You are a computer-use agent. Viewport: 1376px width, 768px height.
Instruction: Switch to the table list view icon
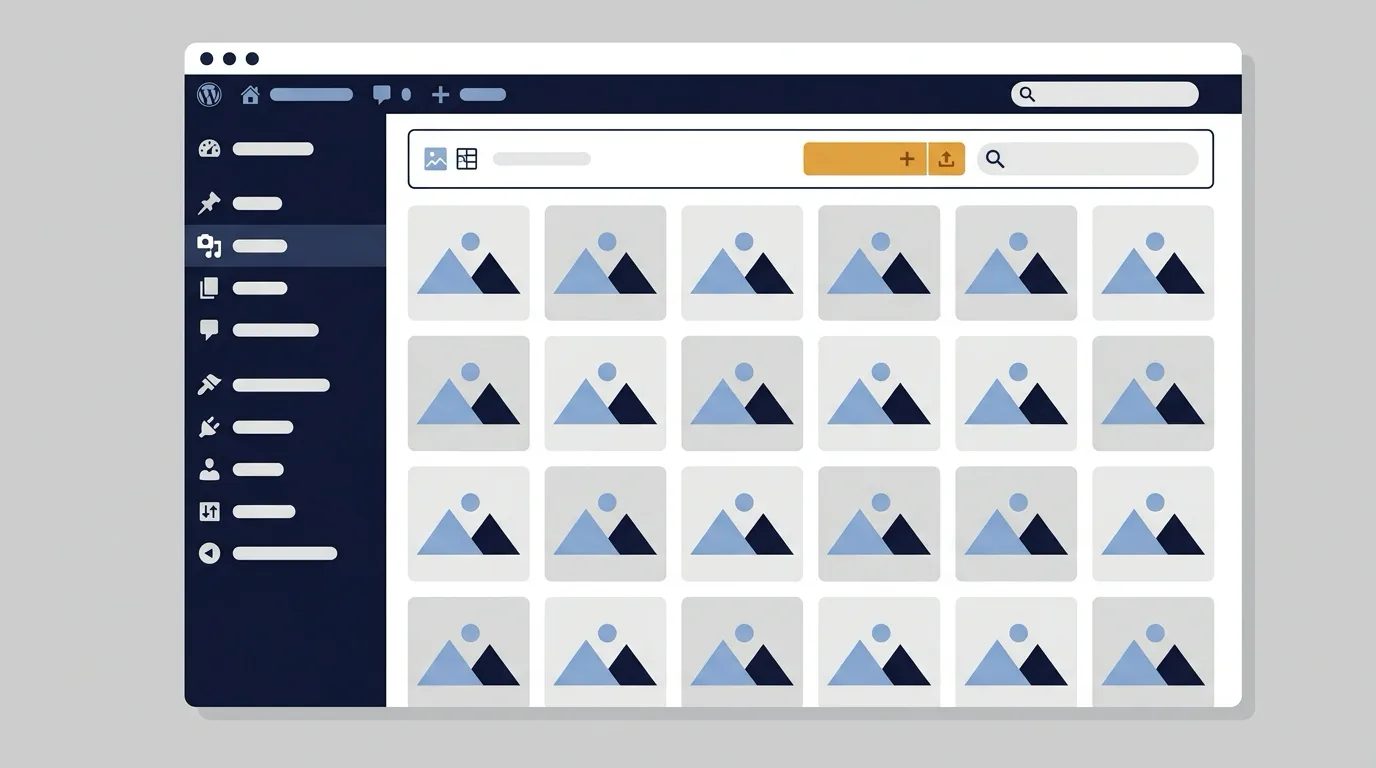467,159
